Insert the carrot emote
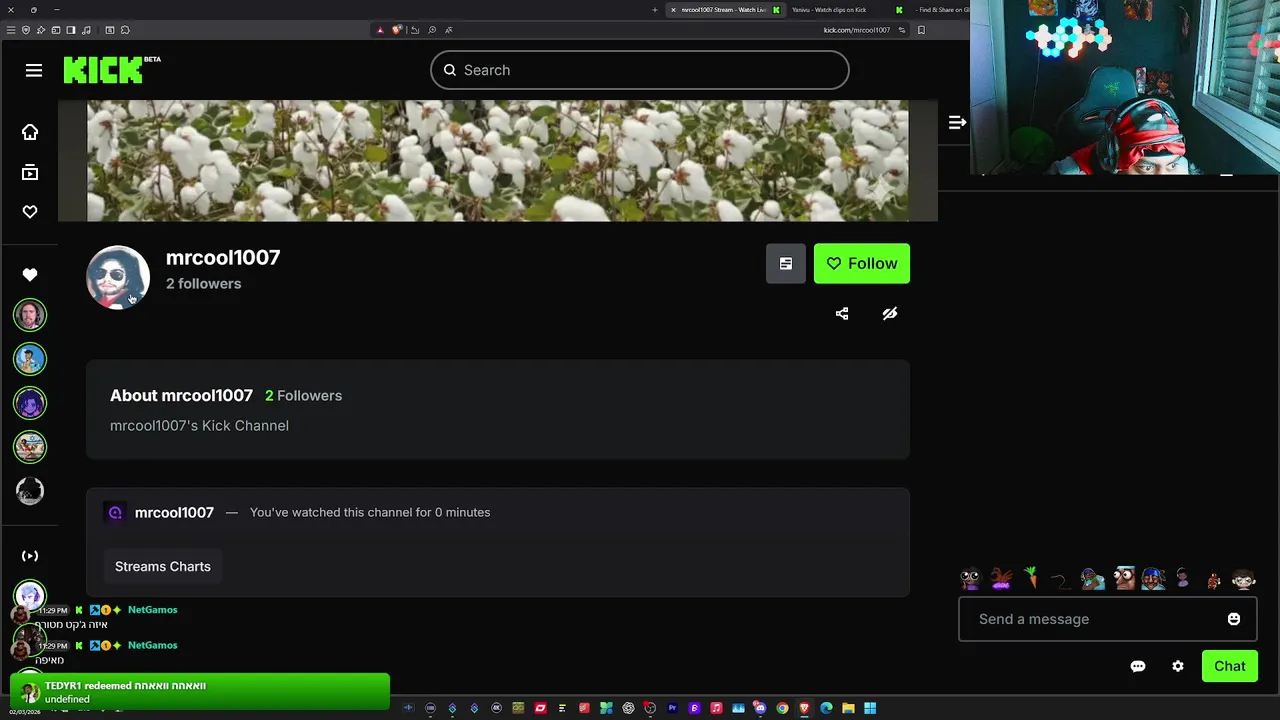Screen dimensions: 1280x720 point(1031,578)
